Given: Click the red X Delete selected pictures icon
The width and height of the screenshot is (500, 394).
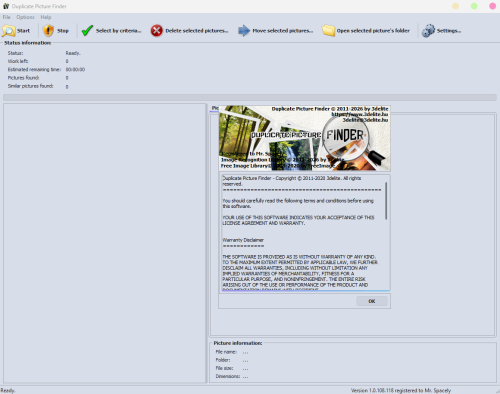Looking at the screenshot, I should [x=156, y=31].
